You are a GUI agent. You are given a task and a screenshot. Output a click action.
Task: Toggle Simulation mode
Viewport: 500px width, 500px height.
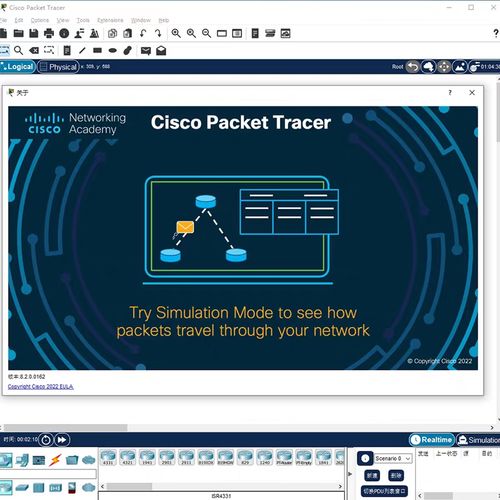478,440
